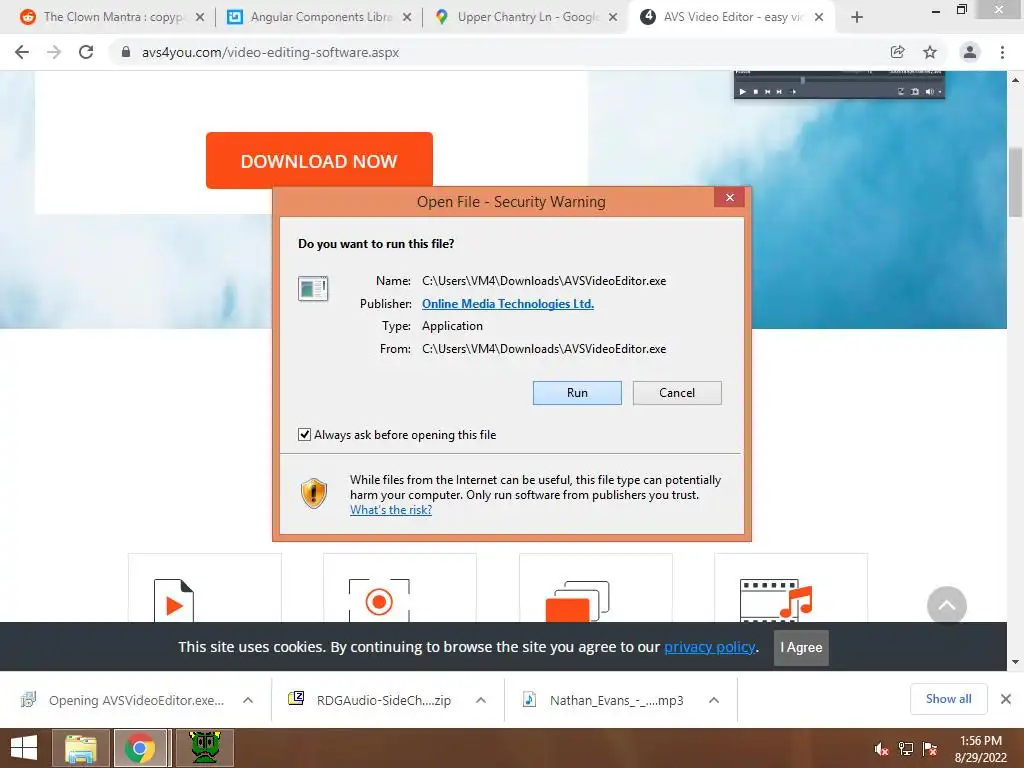Expand options for the Nathan_Evans mp3 download
1024x768 pixels.
coord(714,700)
